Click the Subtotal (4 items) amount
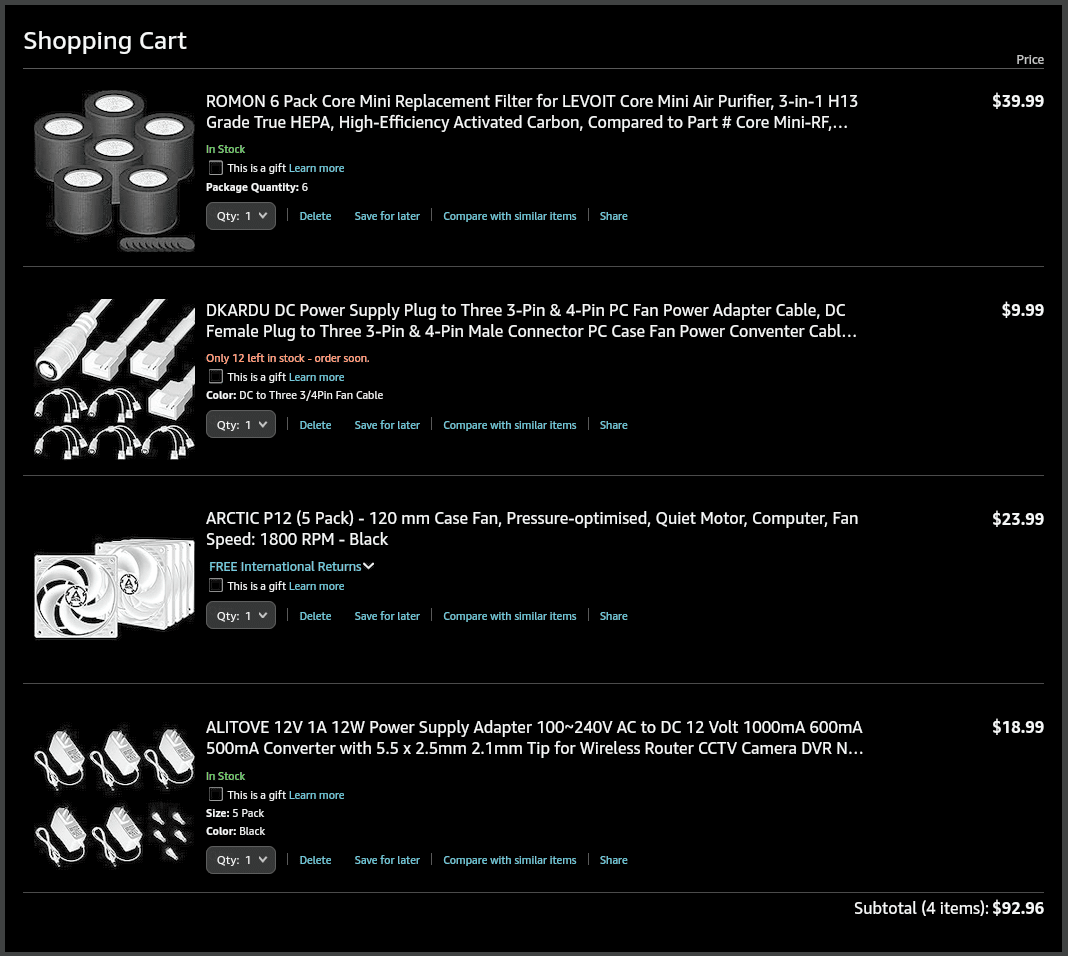Viewport: 1068px width, 956px height. [1018, 908]
